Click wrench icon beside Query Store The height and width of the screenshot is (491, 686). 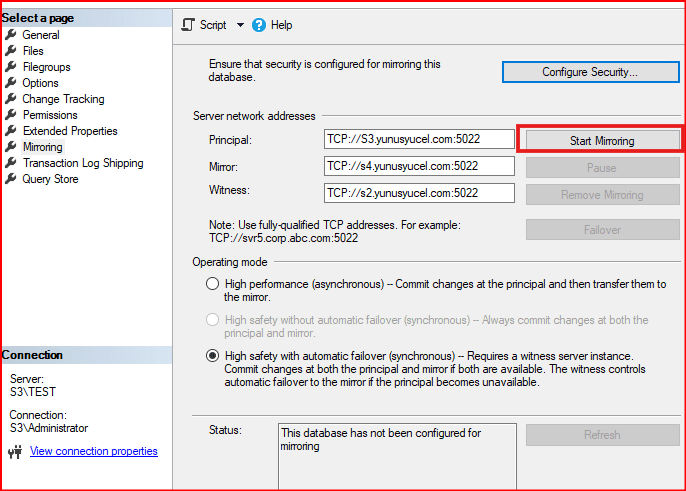tap(12, 179)
